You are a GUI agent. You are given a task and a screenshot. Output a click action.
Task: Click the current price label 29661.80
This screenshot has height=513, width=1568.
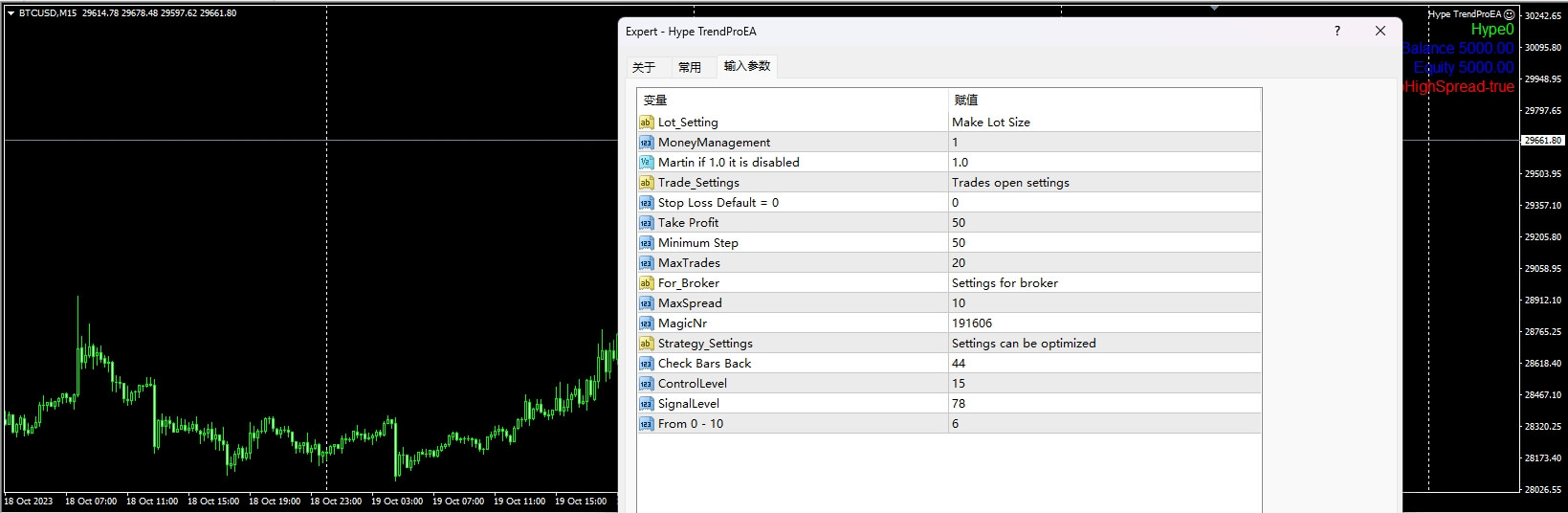(1542, 141)
